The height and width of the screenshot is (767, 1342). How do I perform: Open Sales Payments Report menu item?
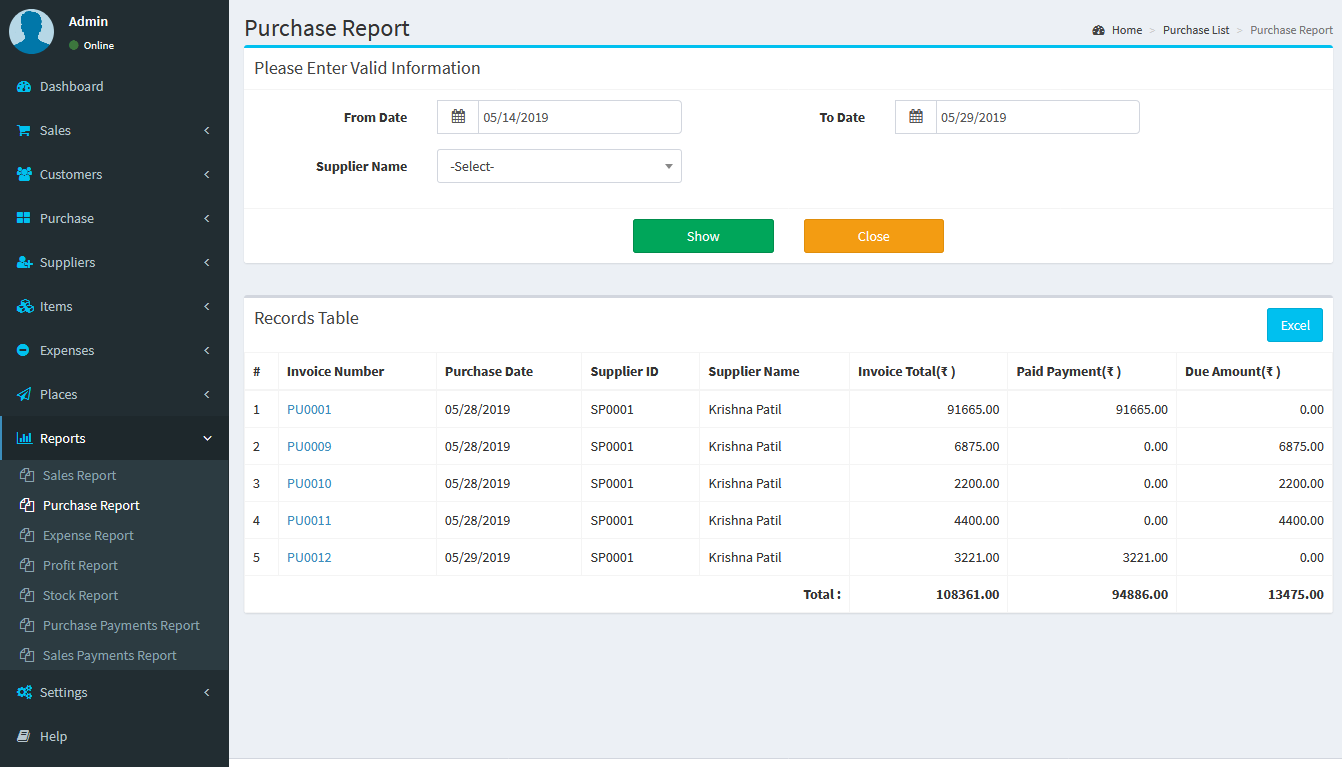pos(109,656)
